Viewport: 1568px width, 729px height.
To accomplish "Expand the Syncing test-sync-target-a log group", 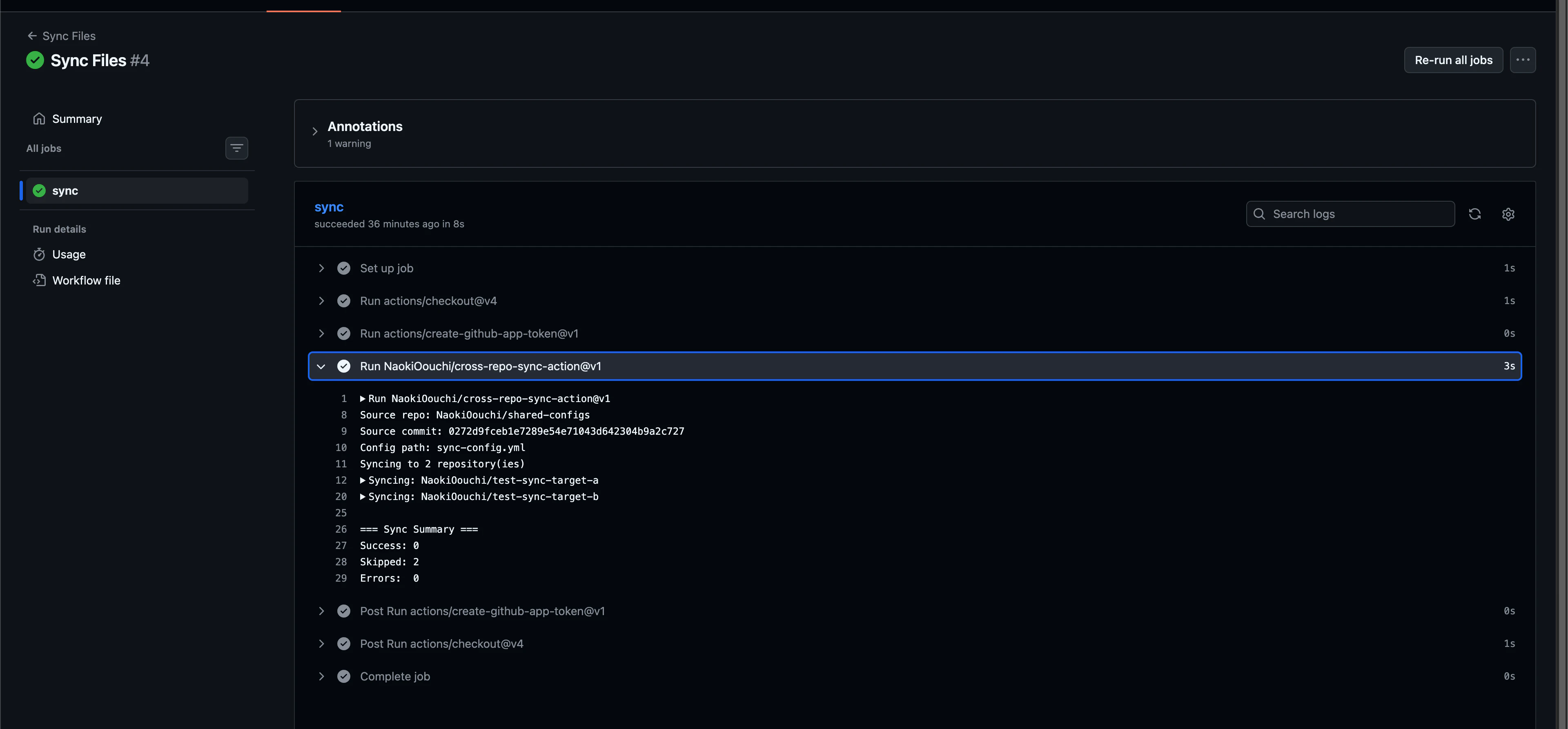I will point(363,480).
